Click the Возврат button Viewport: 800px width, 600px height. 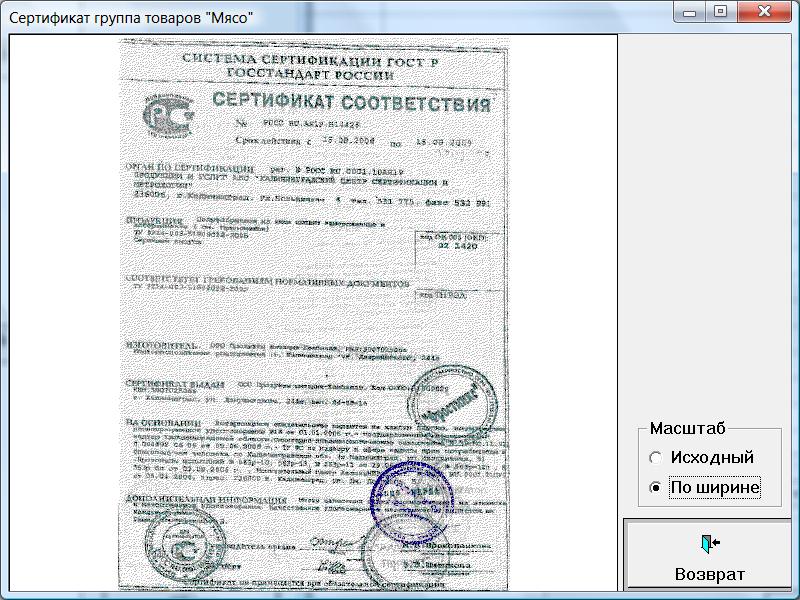tap(708, 555)
